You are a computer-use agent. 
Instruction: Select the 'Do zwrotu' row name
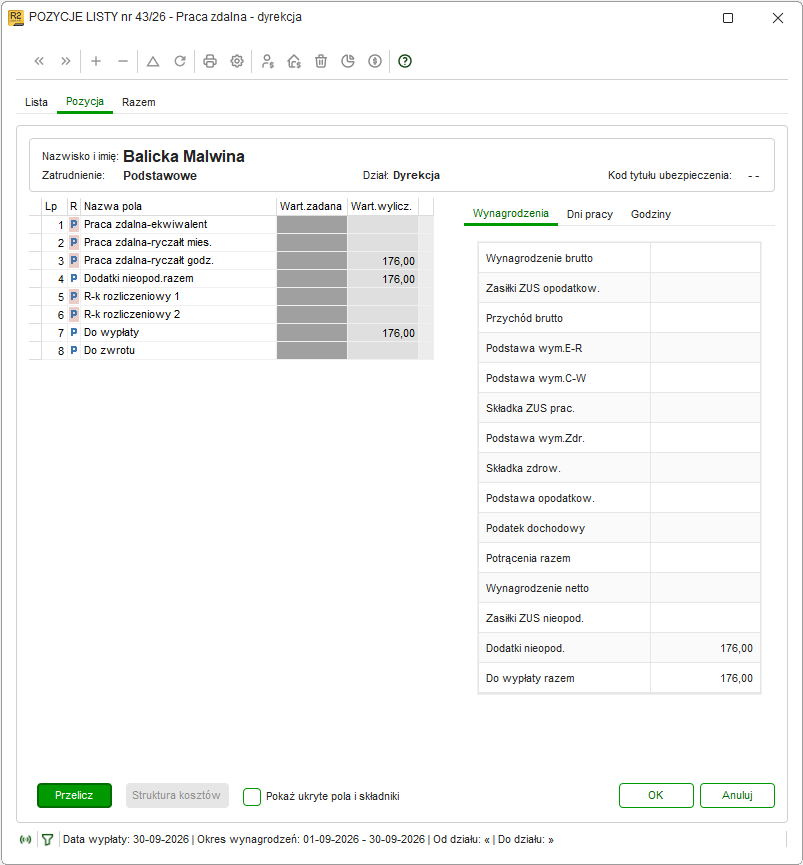point(109,351)
